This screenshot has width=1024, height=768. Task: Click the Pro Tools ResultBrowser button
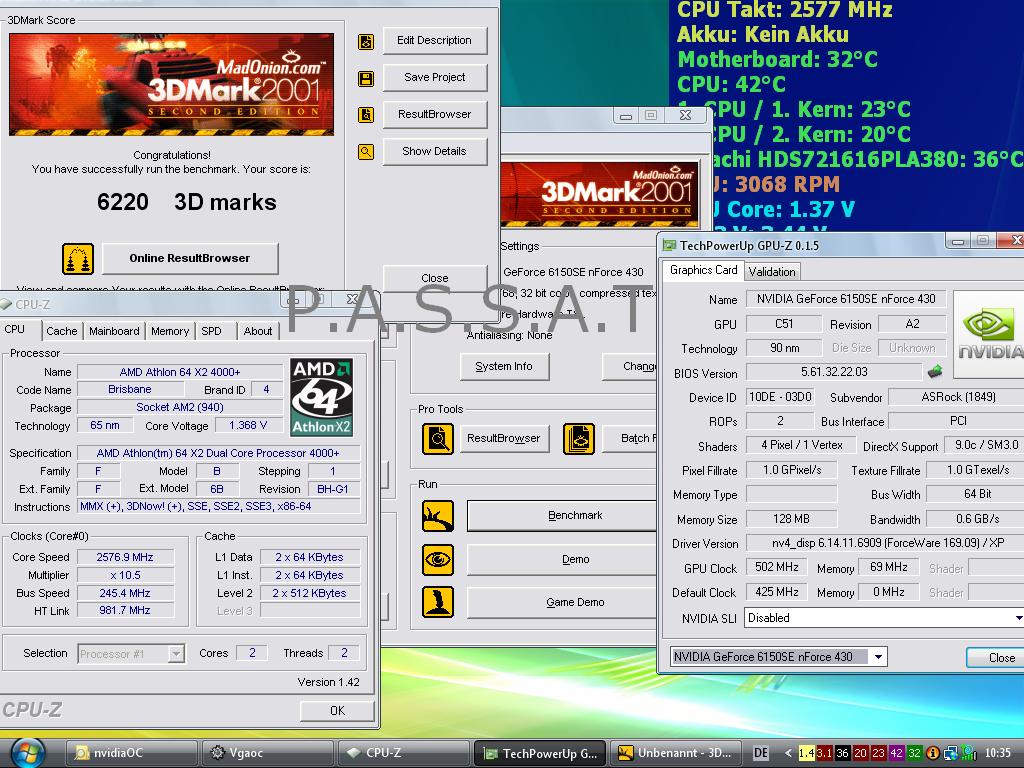(x=504, y=438)
